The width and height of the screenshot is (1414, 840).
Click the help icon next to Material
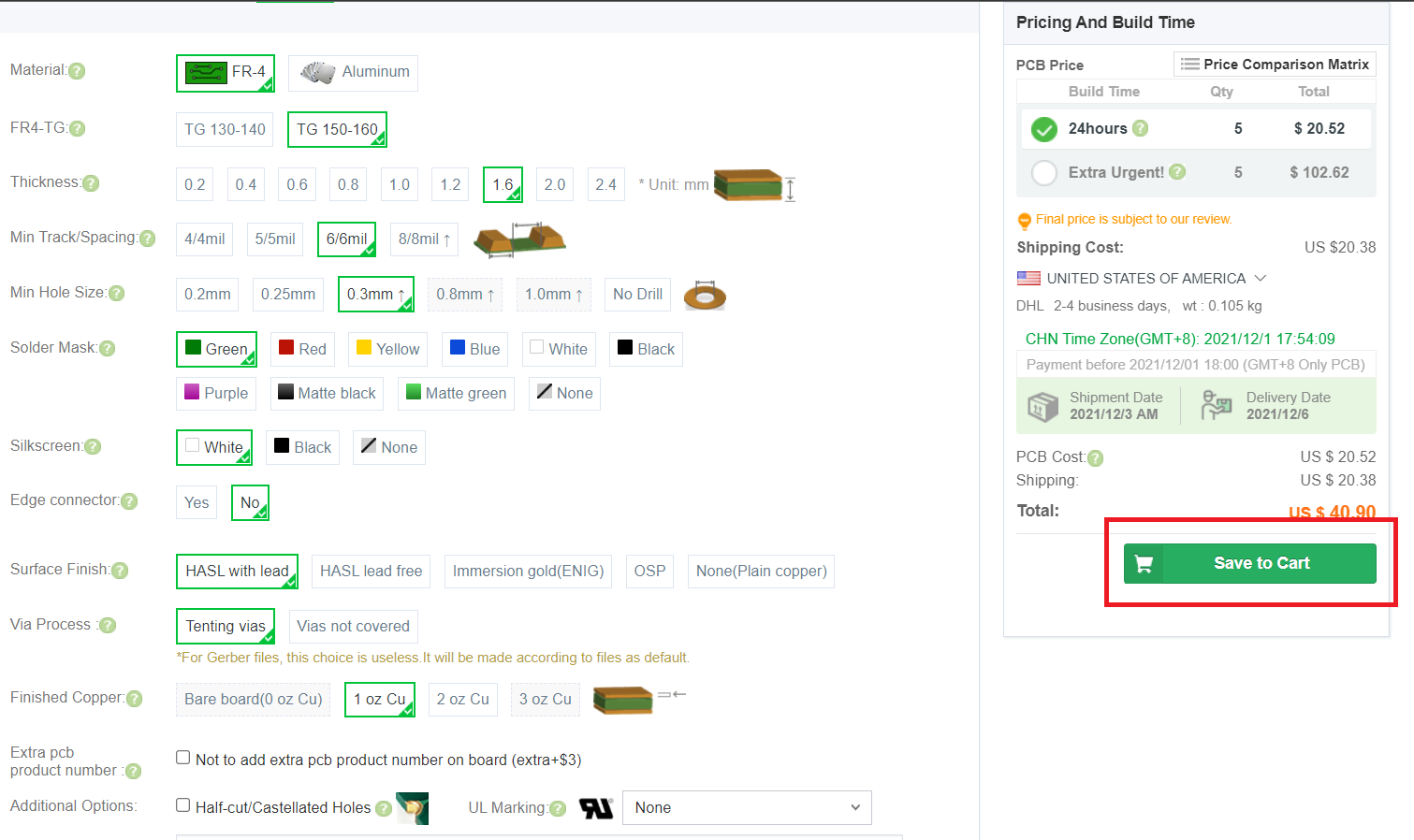[77, 71]
